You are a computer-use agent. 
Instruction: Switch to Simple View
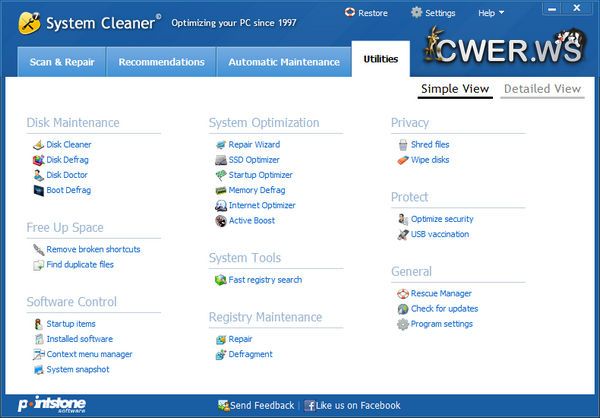pyautogui.click(x=455, y=89)
